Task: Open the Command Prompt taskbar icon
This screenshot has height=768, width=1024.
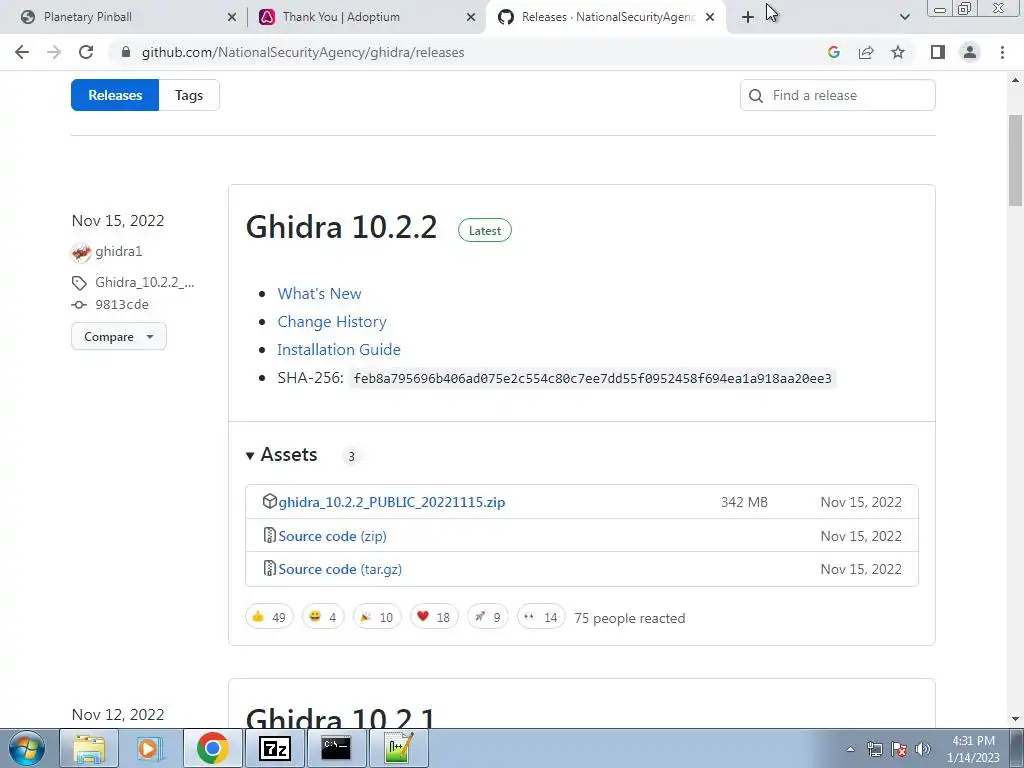Action: click(x=336, y=748)
